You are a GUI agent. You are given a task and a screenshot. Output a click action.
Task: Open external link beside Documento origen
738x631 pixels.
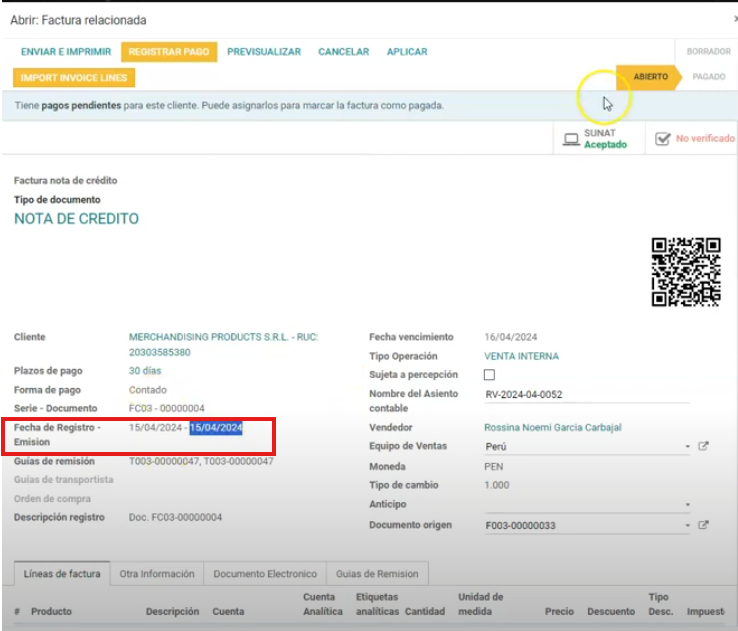703,525
